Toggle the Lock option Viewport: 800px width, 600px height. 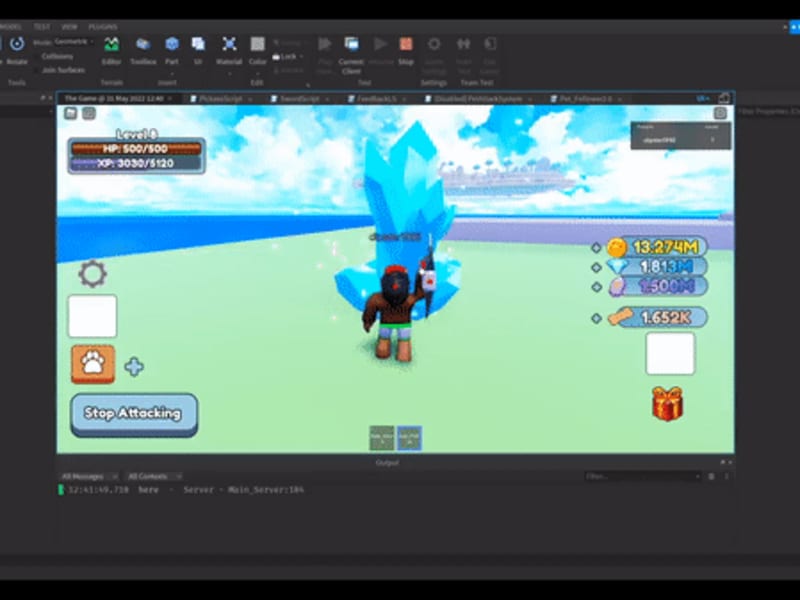click(x=287, y=56)
